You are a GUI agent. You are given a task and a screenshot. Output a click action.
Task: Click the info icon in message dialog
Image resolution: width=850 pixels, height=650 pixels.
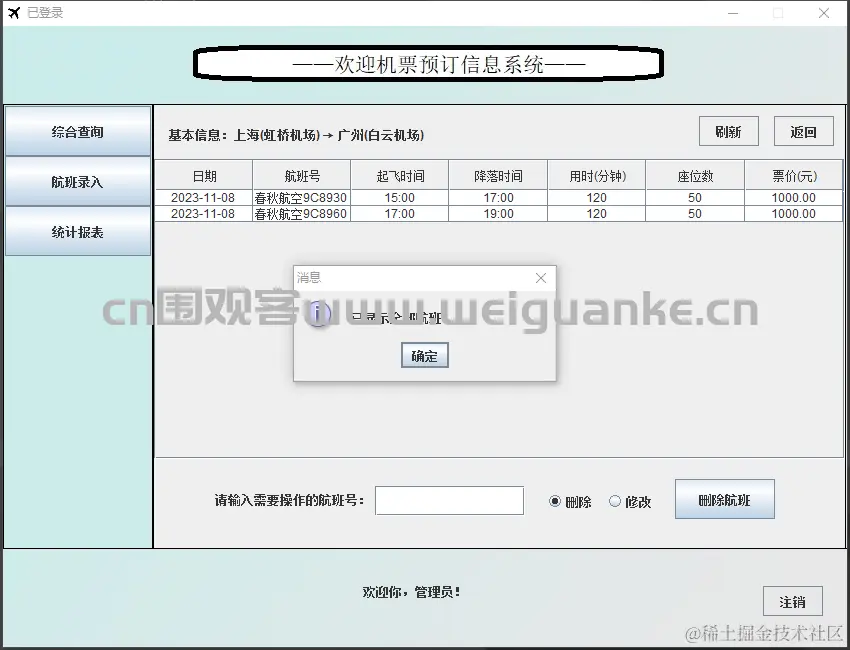[x=317, y=314]
